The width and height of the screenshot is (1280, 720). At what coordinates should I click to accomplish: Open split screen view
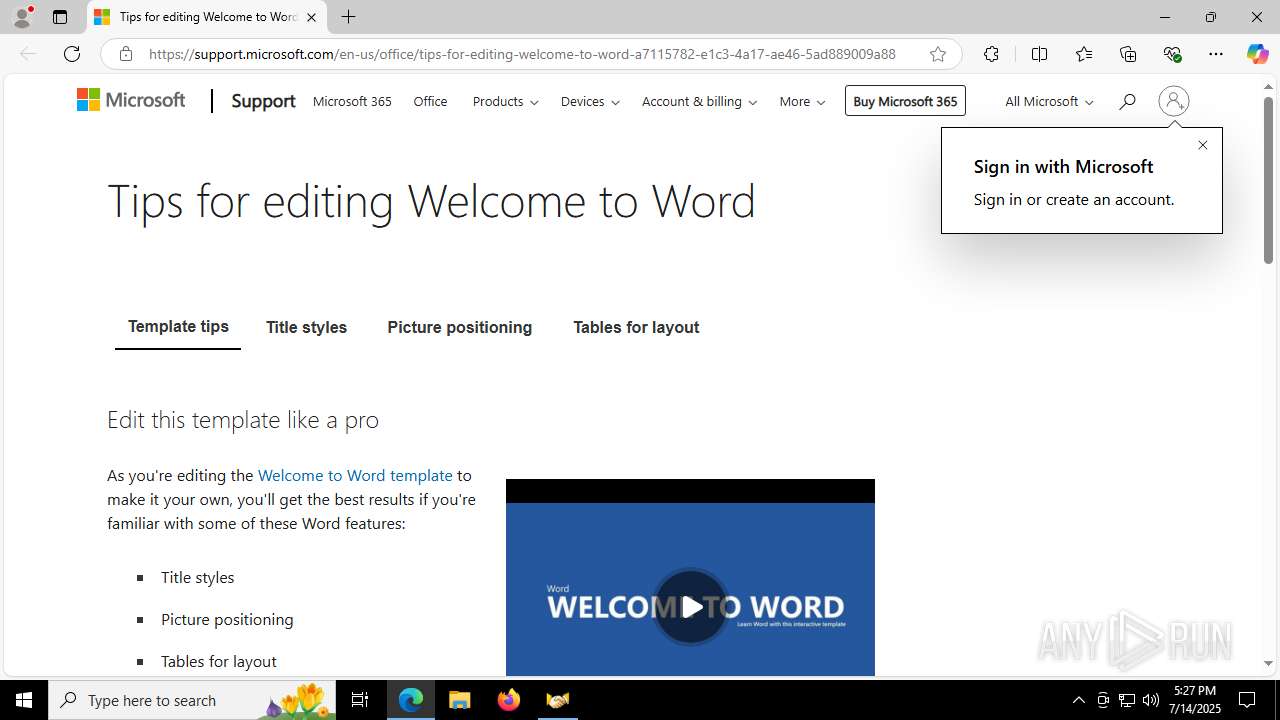coord(1039,54)
